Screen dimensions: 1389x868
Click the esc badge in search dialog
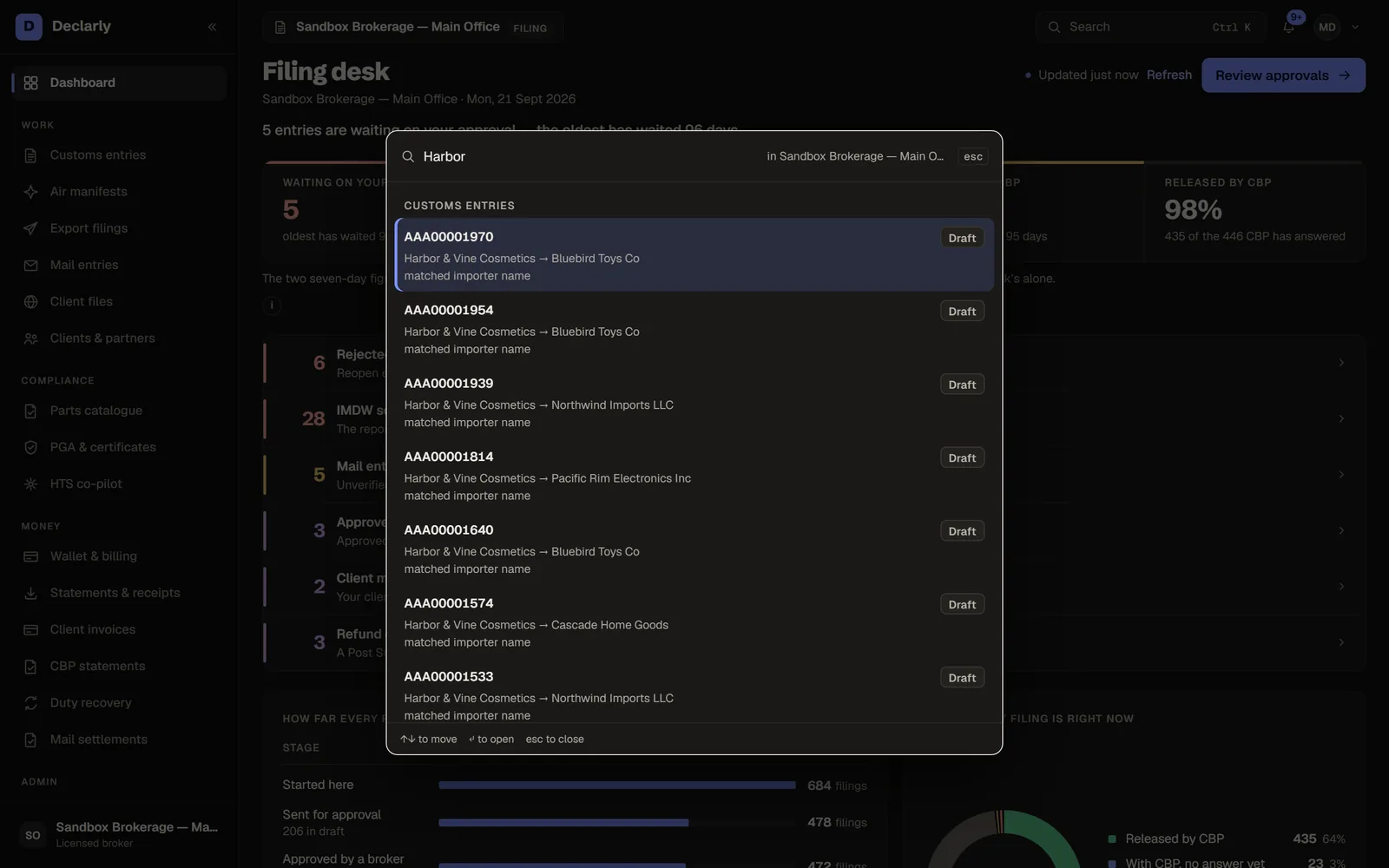pos(973,156)
